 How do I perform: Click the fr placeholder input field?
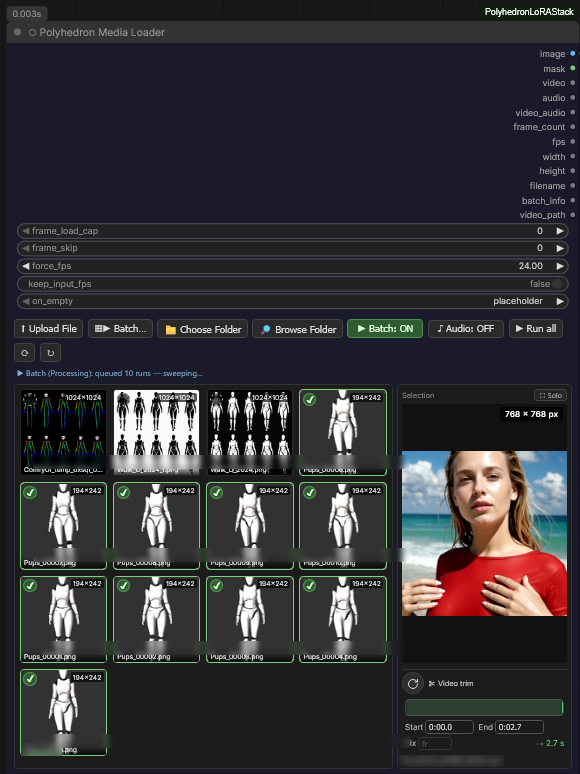pos(434,743)
